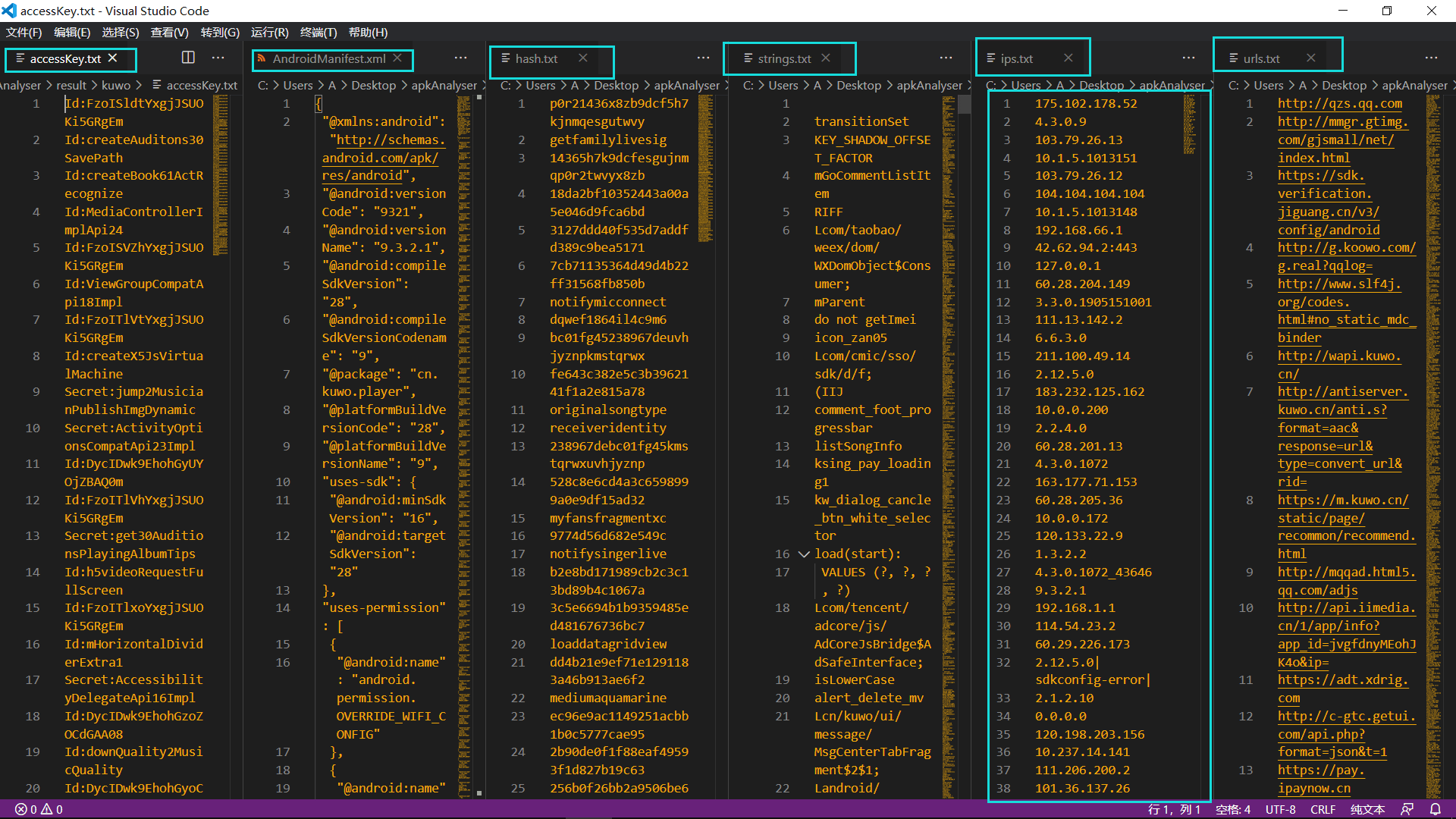Open the 运行(R) menu

point(270,33)
